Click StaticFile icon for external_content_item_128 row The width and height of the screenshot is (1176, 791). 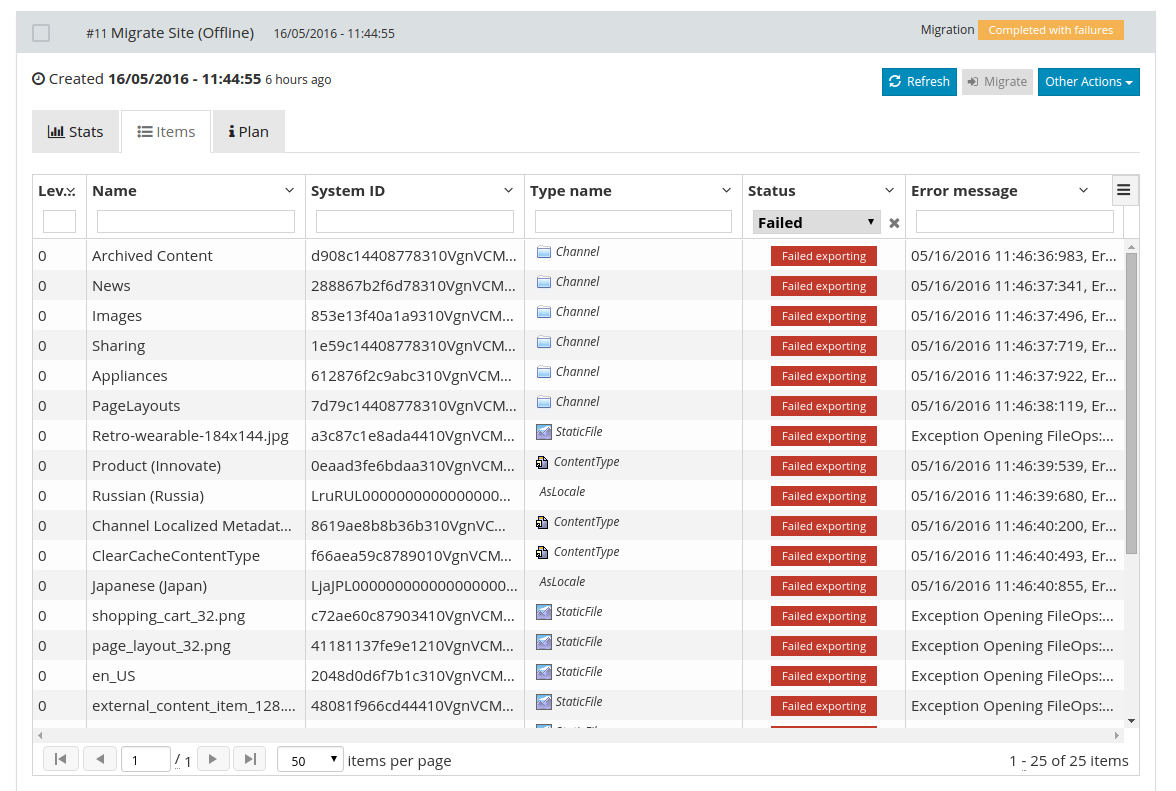tap(544, 702)
